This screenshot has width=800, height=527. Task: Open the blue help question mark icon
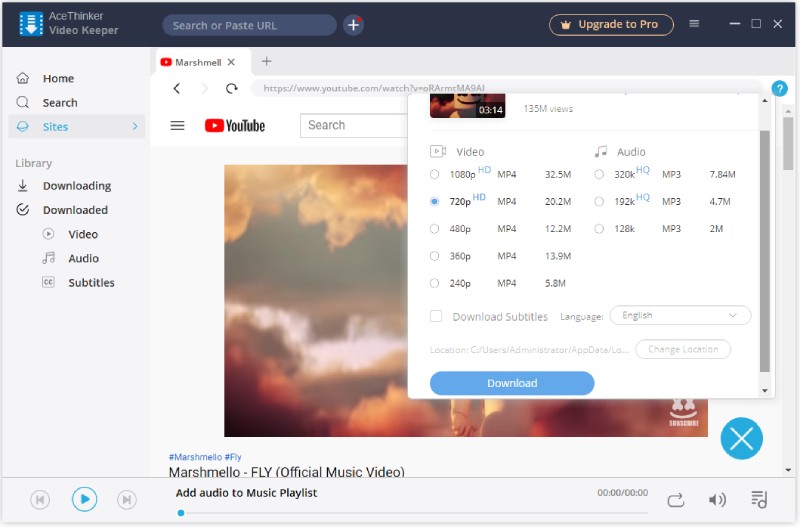pyautogui.click(x=779, y=88)
